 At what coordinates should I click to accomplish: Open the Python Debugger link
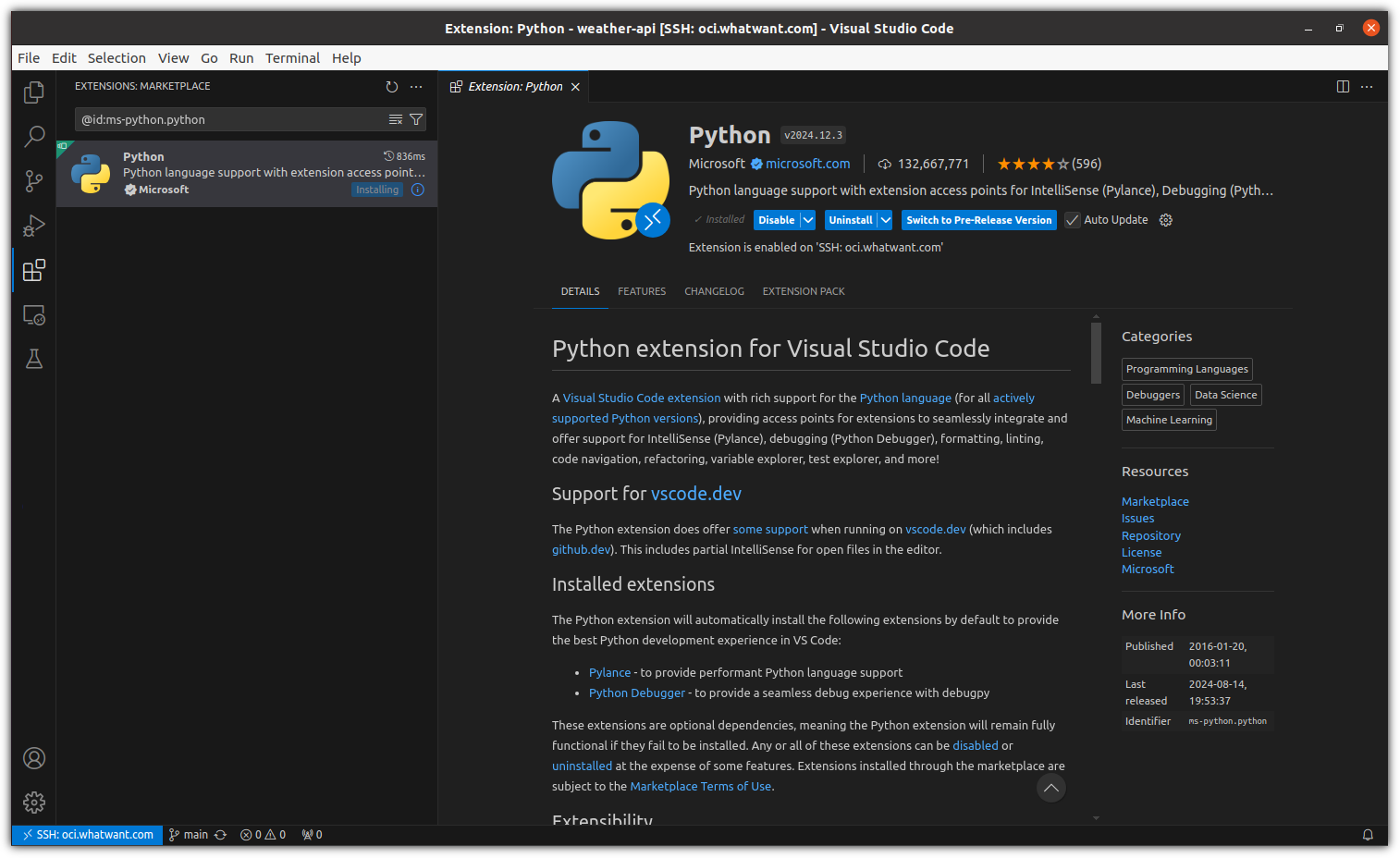(637, 693)
